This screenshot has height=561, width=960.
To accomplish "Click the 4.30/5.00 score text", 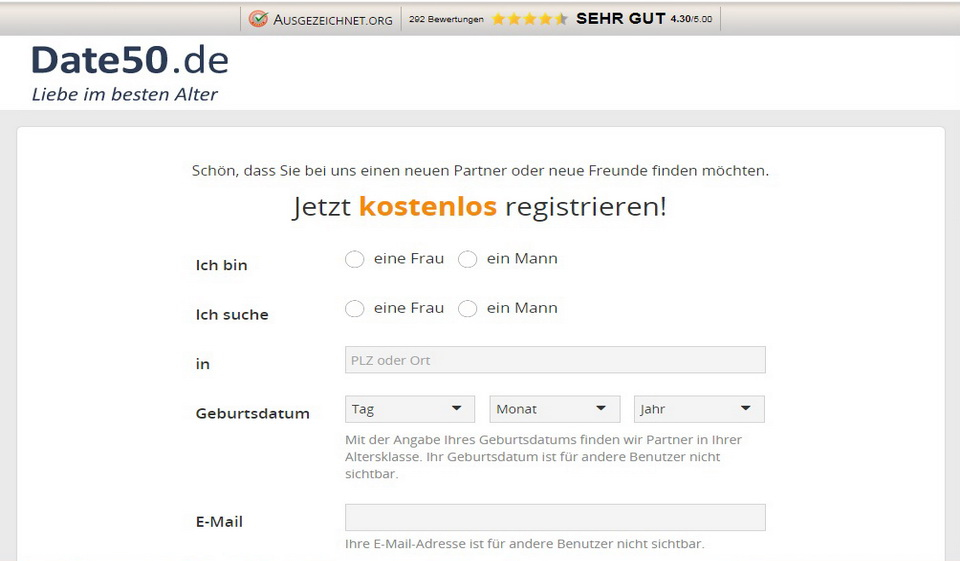I will [x=691, y=19].
